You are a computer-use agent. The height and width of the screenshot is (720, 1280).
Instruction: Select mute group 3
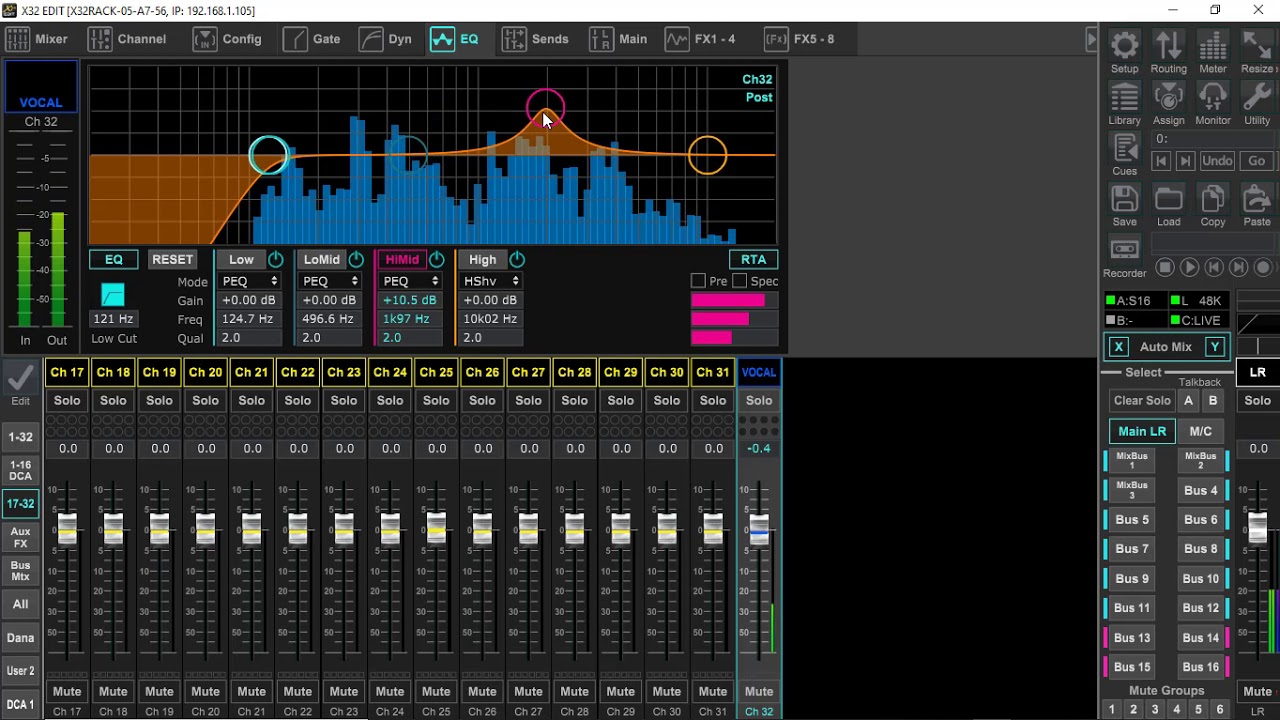coord(1154,709)
